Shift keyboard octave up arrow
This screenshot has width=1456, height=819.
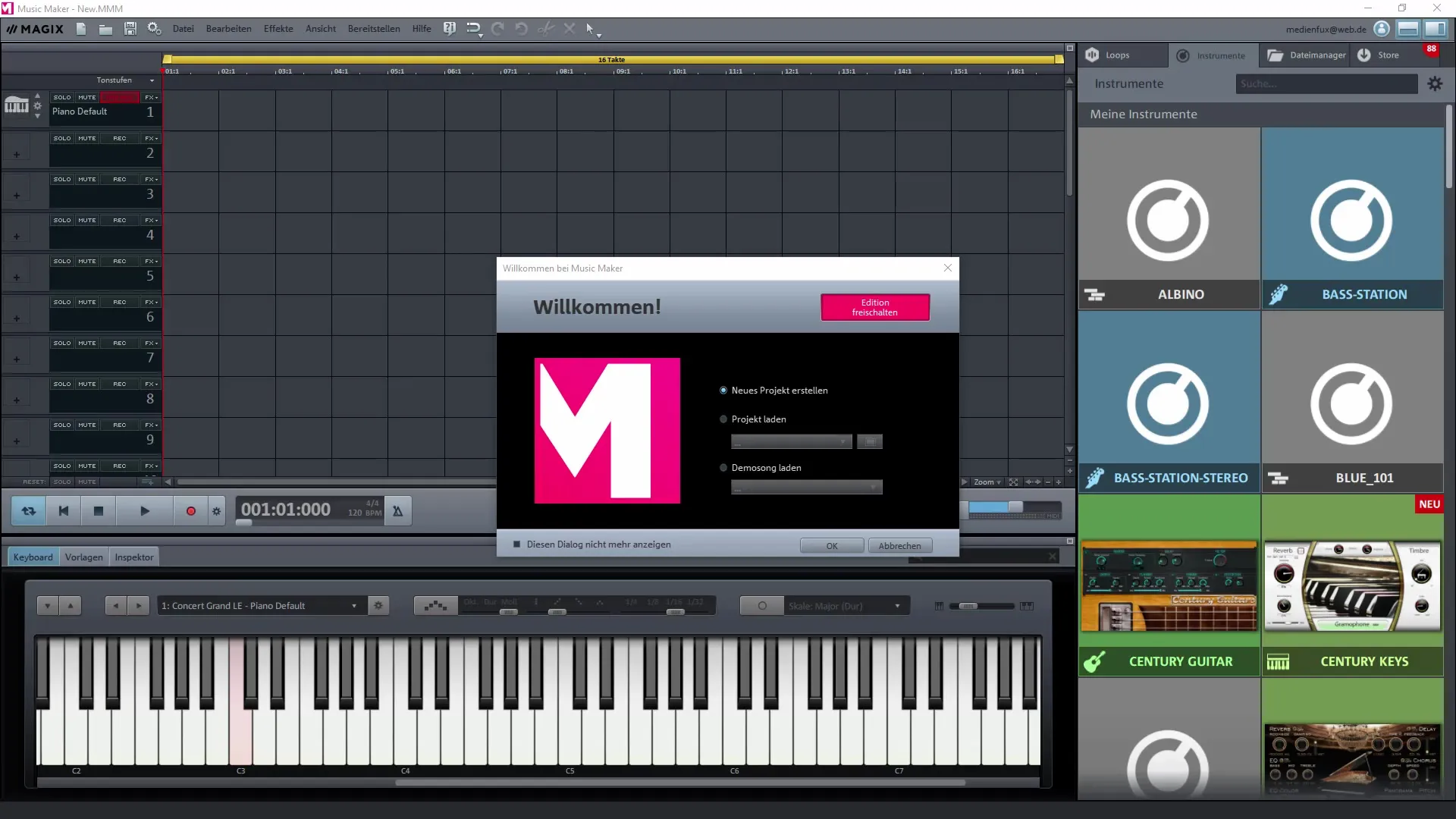click(x=70, y=605)
